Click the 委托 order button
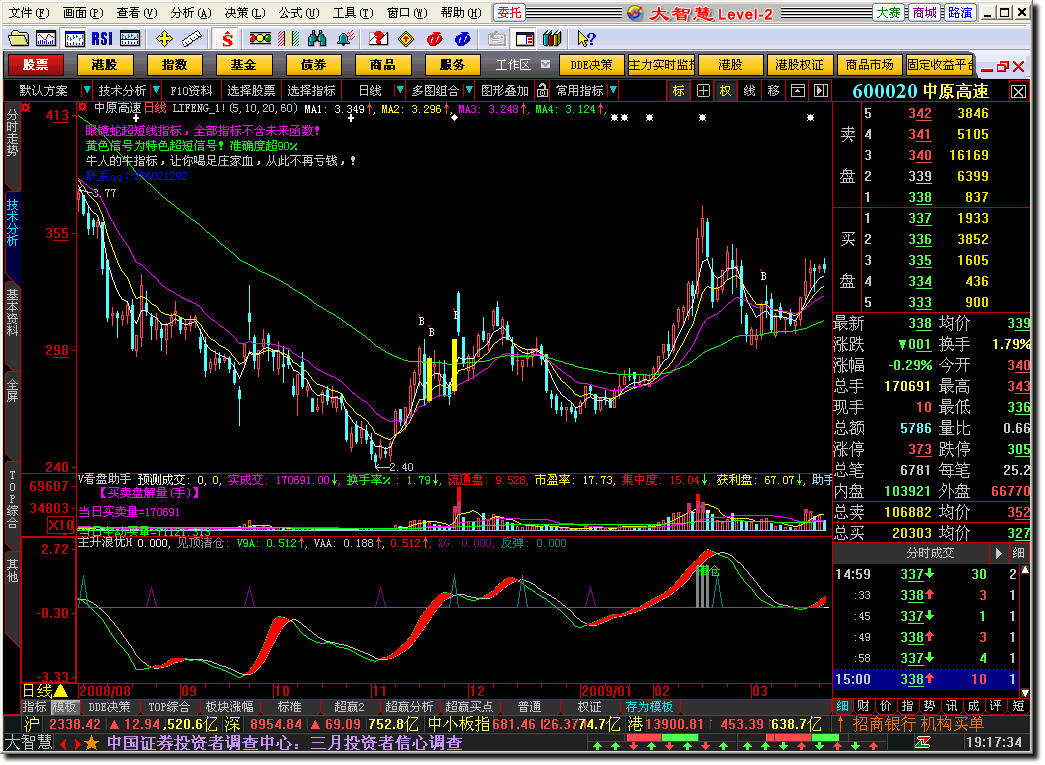Image resolution: width=1045 pixels, height=765 pixels. pos(509,13)
